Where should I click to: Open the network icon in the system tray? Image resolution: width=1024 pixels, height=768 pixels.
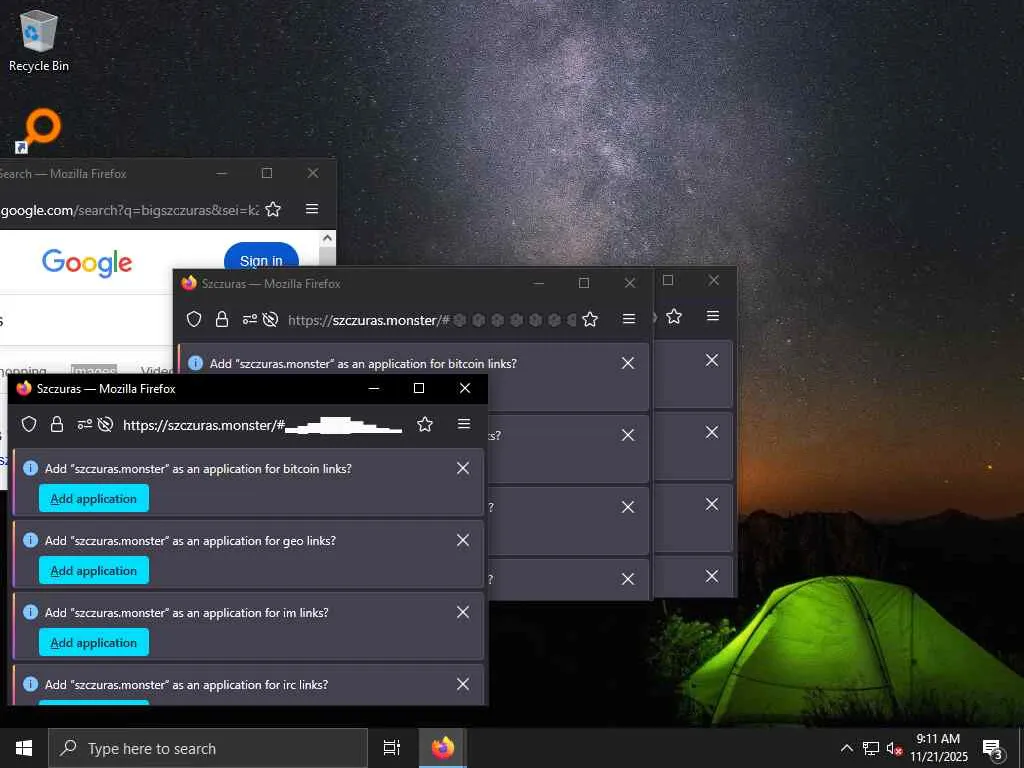(871, 748)
